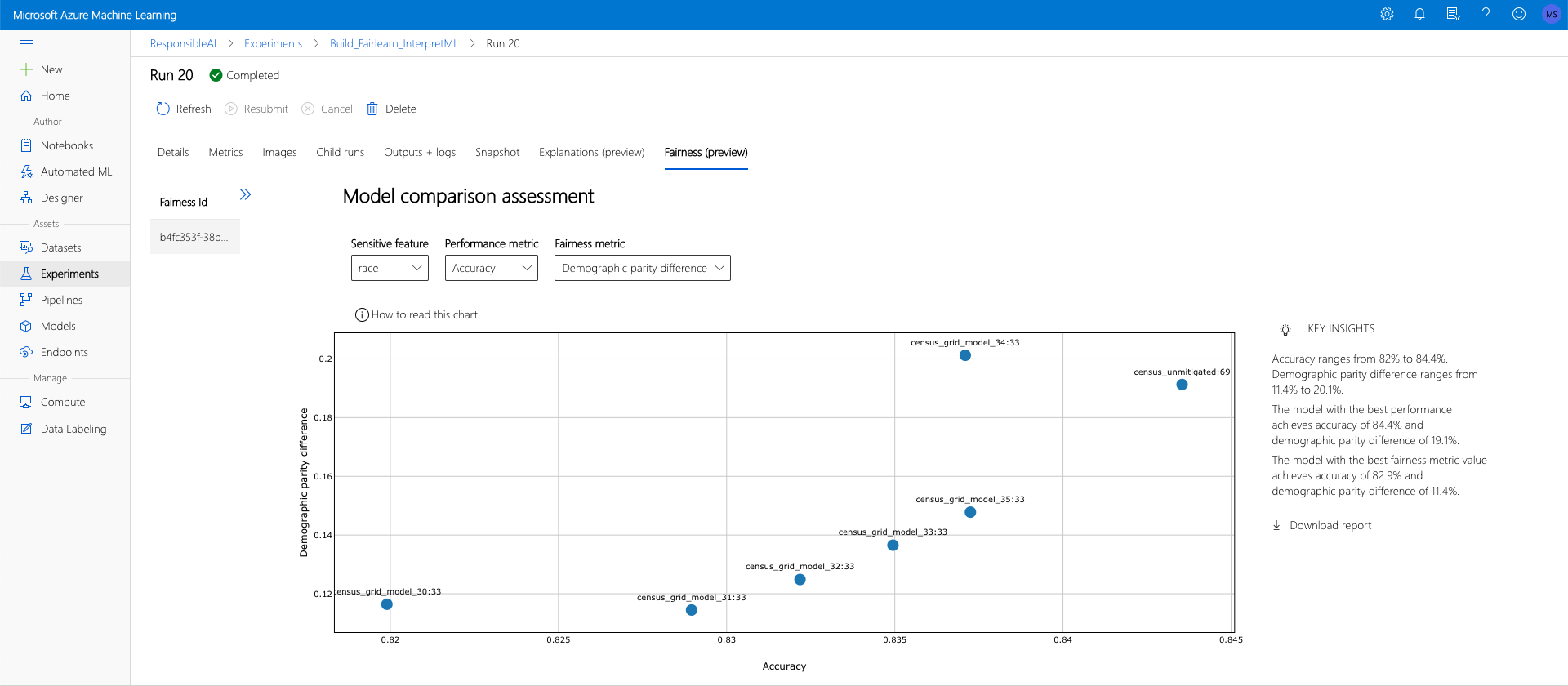Click the info icon for chart help
The width and height of the screenshot is (1568, 686).
point(362,315)
